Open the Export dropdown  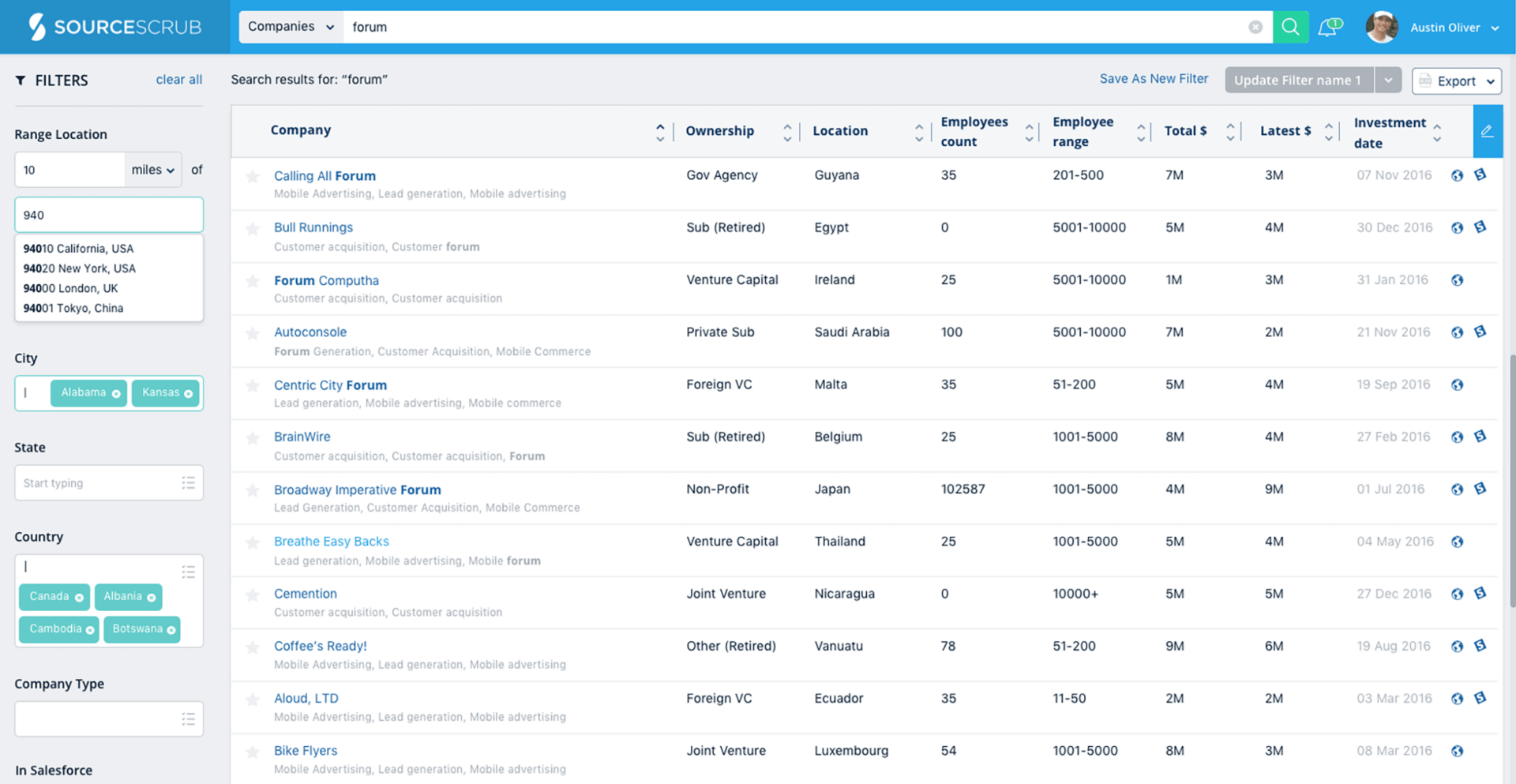coord(1457,81)
